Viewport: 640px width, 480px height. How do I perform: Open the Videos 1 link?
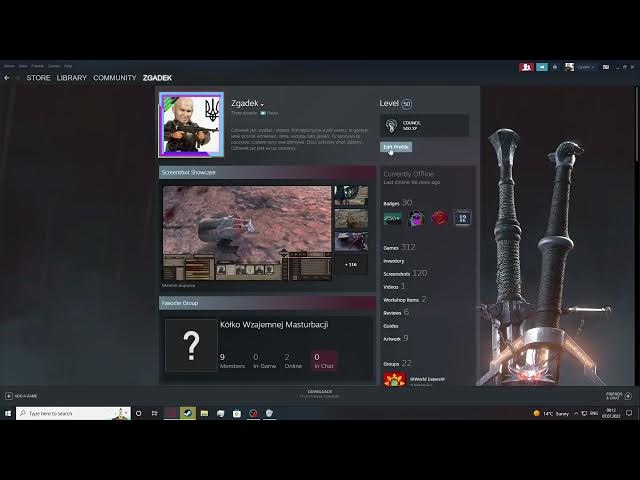(x=394, y=287)
